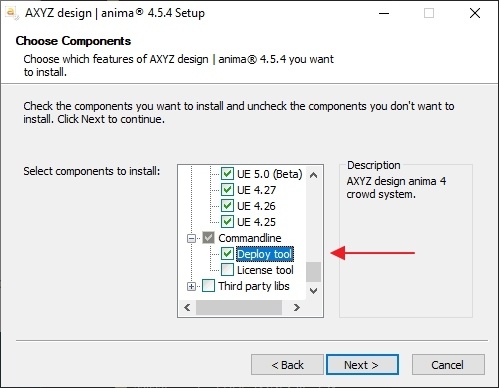Screen dimensions: 499x388
Task: Uncheck the UE 4.27 component
Action: click(x=227, y=190)
